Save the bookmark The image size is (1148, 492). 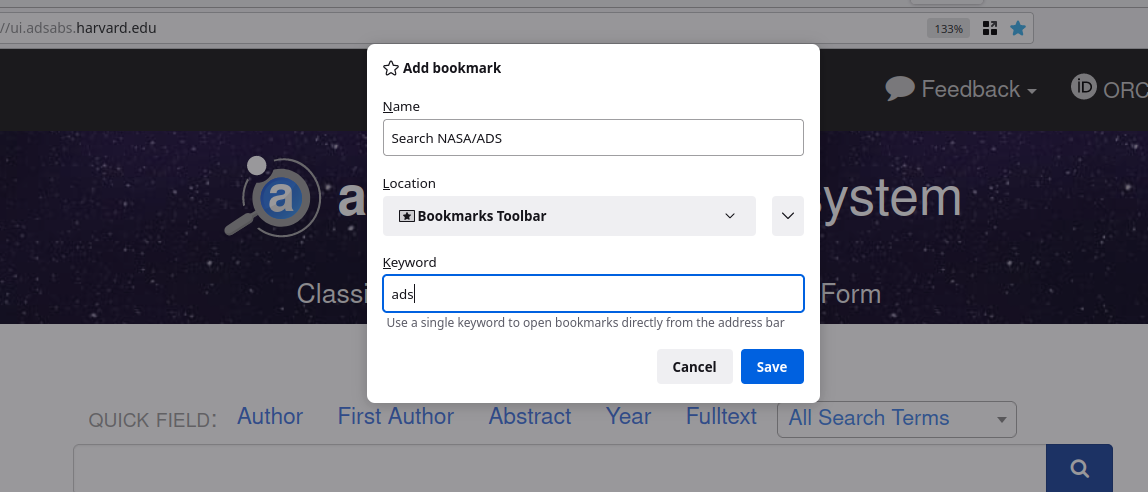coord(771,367)
